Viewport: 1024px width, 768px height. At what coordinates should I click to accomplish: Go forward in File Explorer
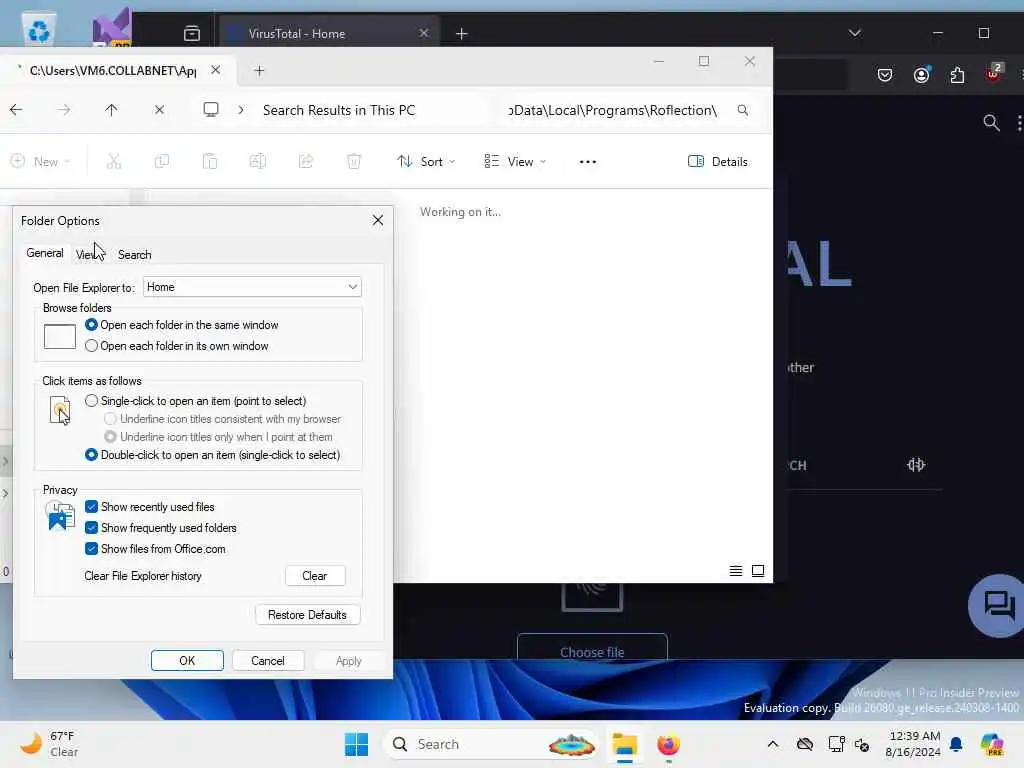coord(63,110)
